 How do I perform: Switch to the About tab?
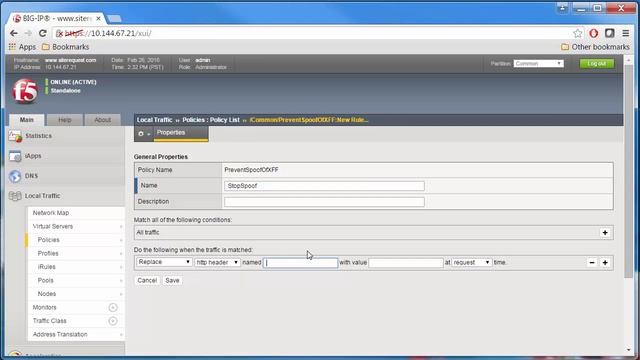[x=102, y=120]
